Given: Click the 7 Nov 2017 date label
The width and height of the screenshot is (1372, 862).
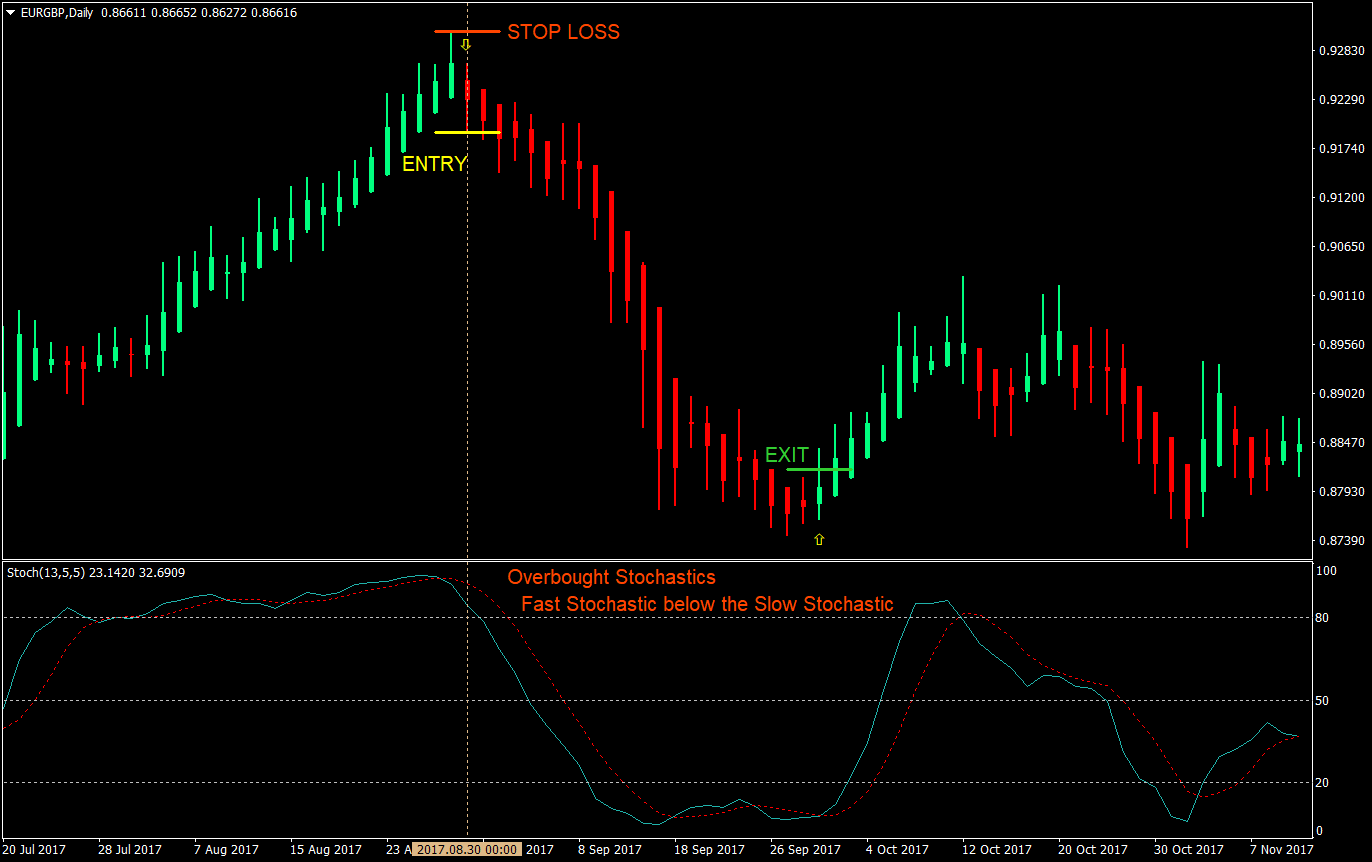Looking at the screenshot, I should coord(1281,849).
